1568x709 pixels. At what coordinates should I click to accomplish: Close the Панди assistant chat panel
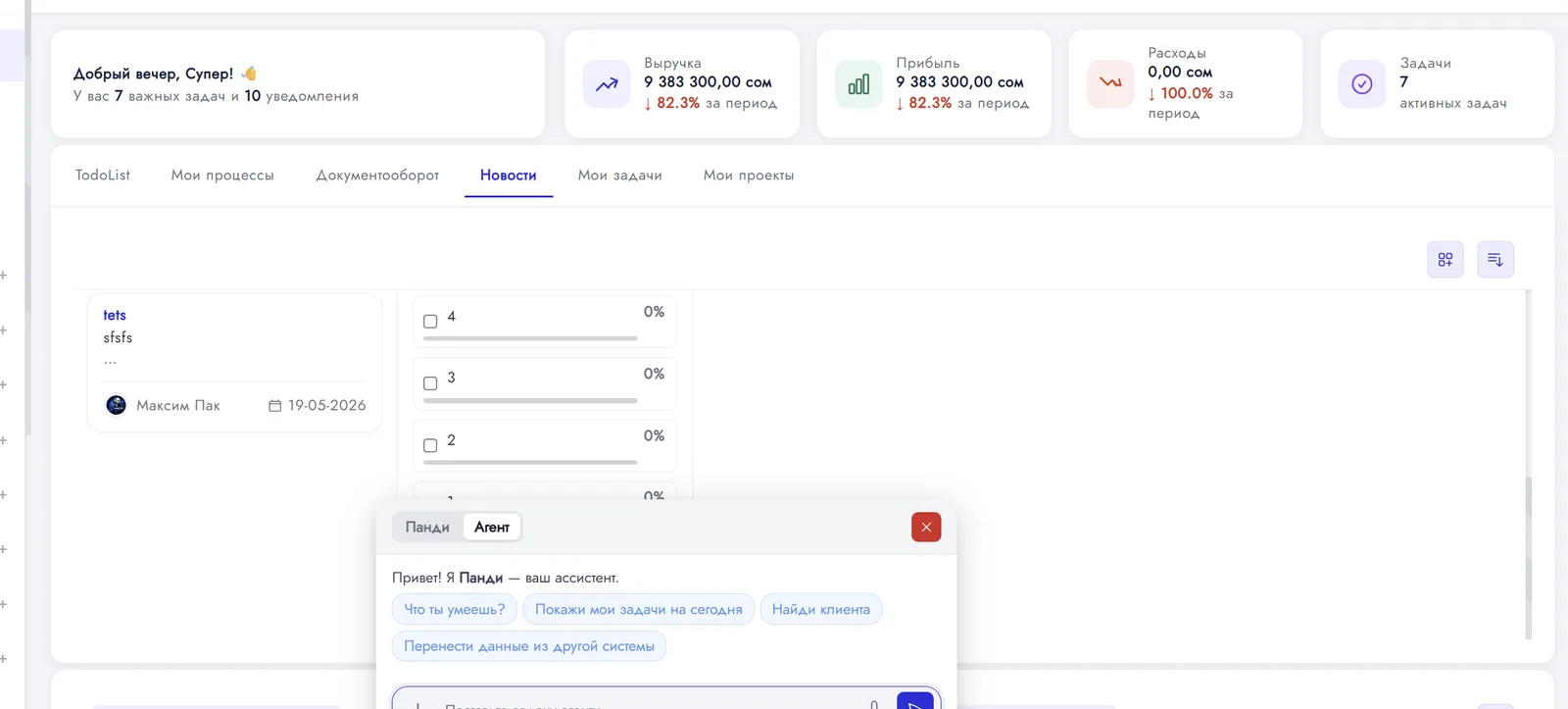click(x=926, y=528)
